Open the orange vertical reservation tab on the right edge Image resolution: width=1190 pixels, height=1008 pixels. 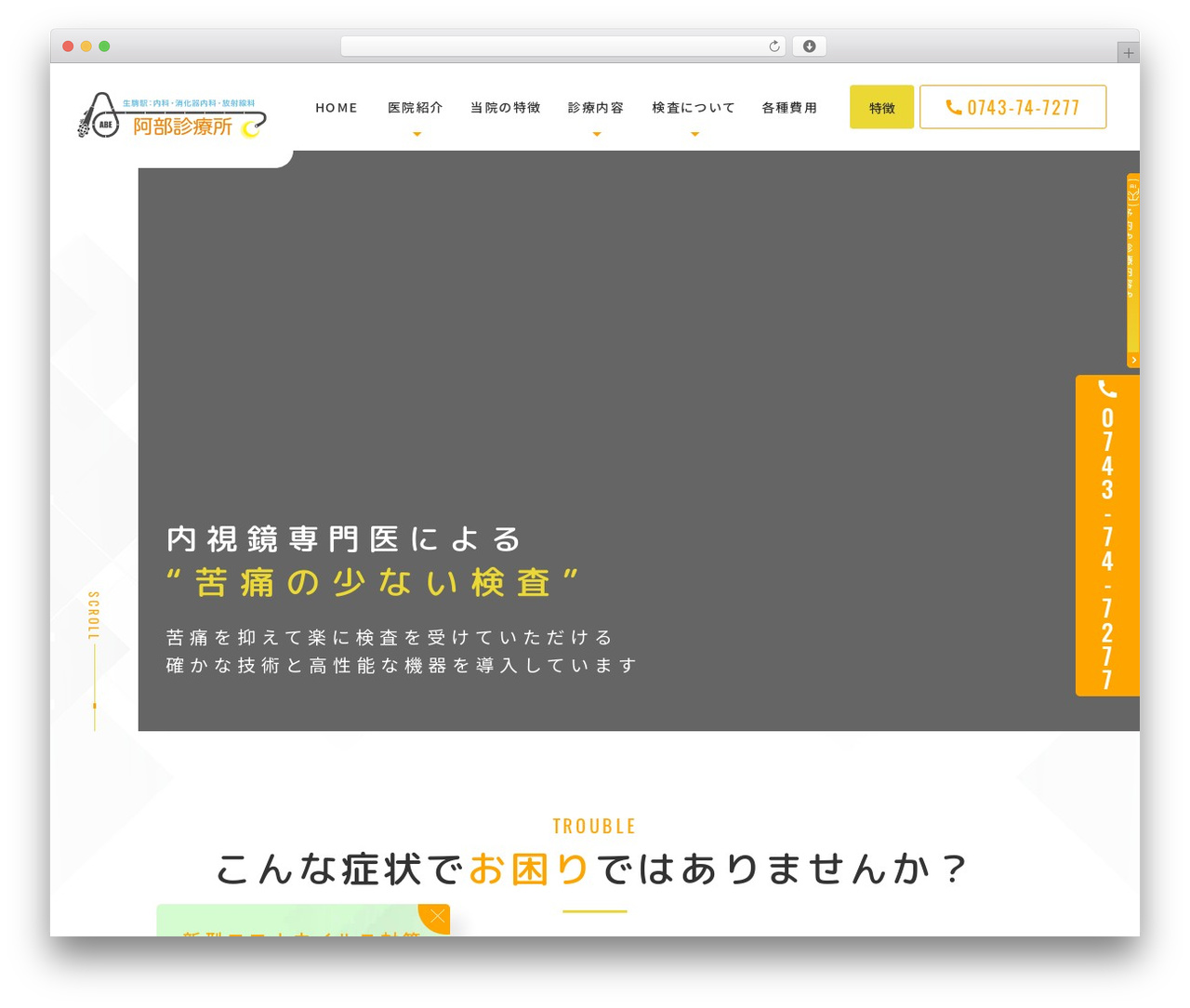point(1133,270)
